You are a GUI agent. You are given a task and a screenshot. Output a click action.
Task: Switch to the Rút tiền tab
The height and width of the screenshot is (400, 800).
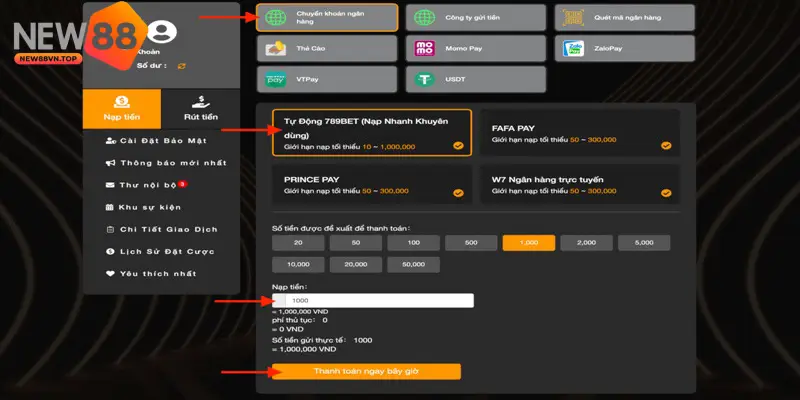(201, 109)
